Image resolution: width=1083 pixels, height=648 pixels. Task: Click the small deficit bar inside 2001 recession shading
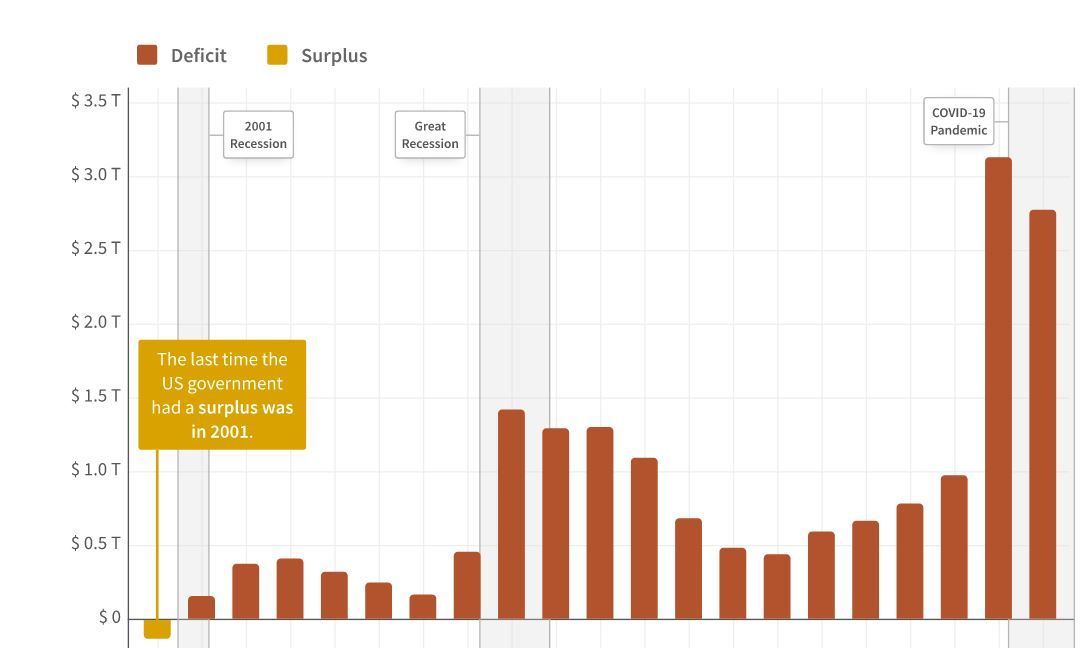(x=201, y=607)
